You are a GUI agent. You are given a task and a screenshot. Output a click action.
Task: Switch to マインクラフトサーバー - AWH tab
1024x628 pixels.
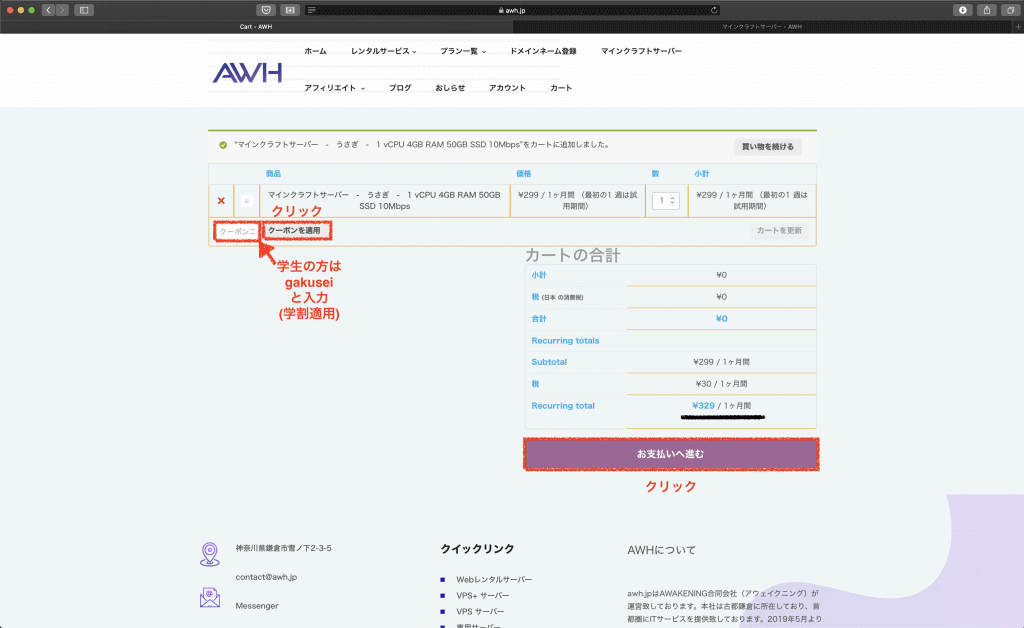[762, 27]
